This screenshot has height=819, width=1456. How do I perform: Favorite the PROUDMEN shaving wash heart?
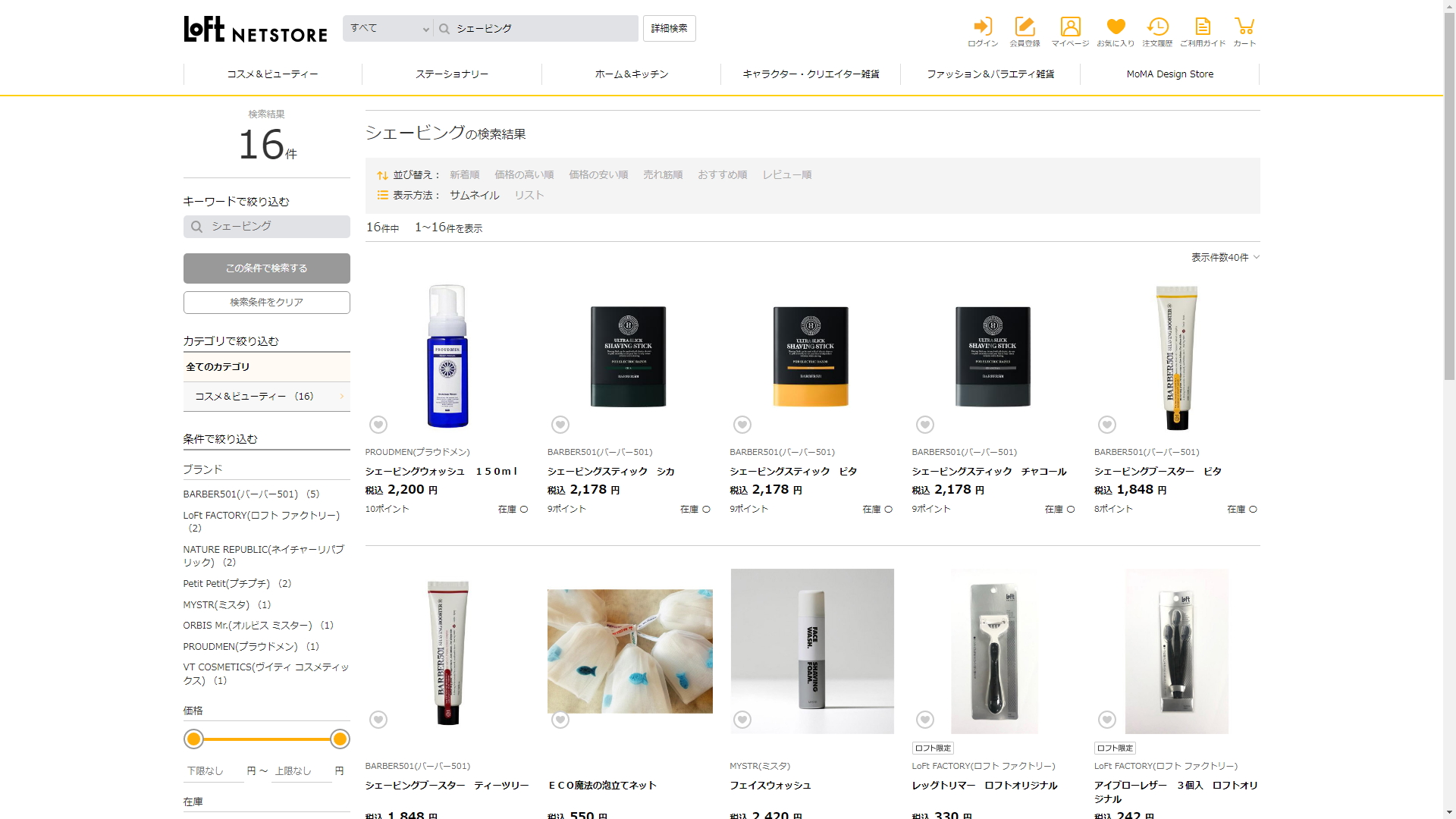pyautogui.click(x=378, y=425)
